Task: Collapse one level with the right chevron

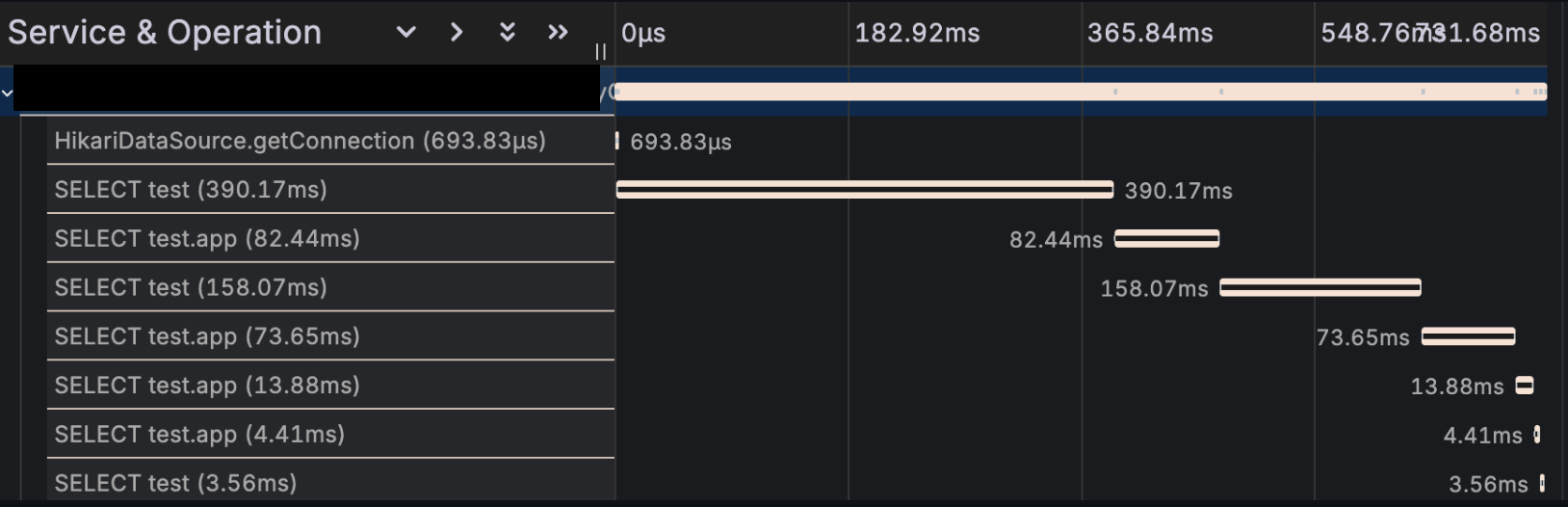Action: pyautogui.click(x=457, y=33)
